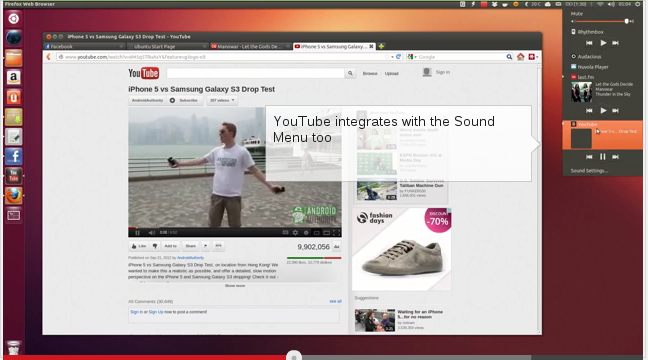Open the network indicator in top panel
This screenshot has width=648, height=360.
[600, 4]
